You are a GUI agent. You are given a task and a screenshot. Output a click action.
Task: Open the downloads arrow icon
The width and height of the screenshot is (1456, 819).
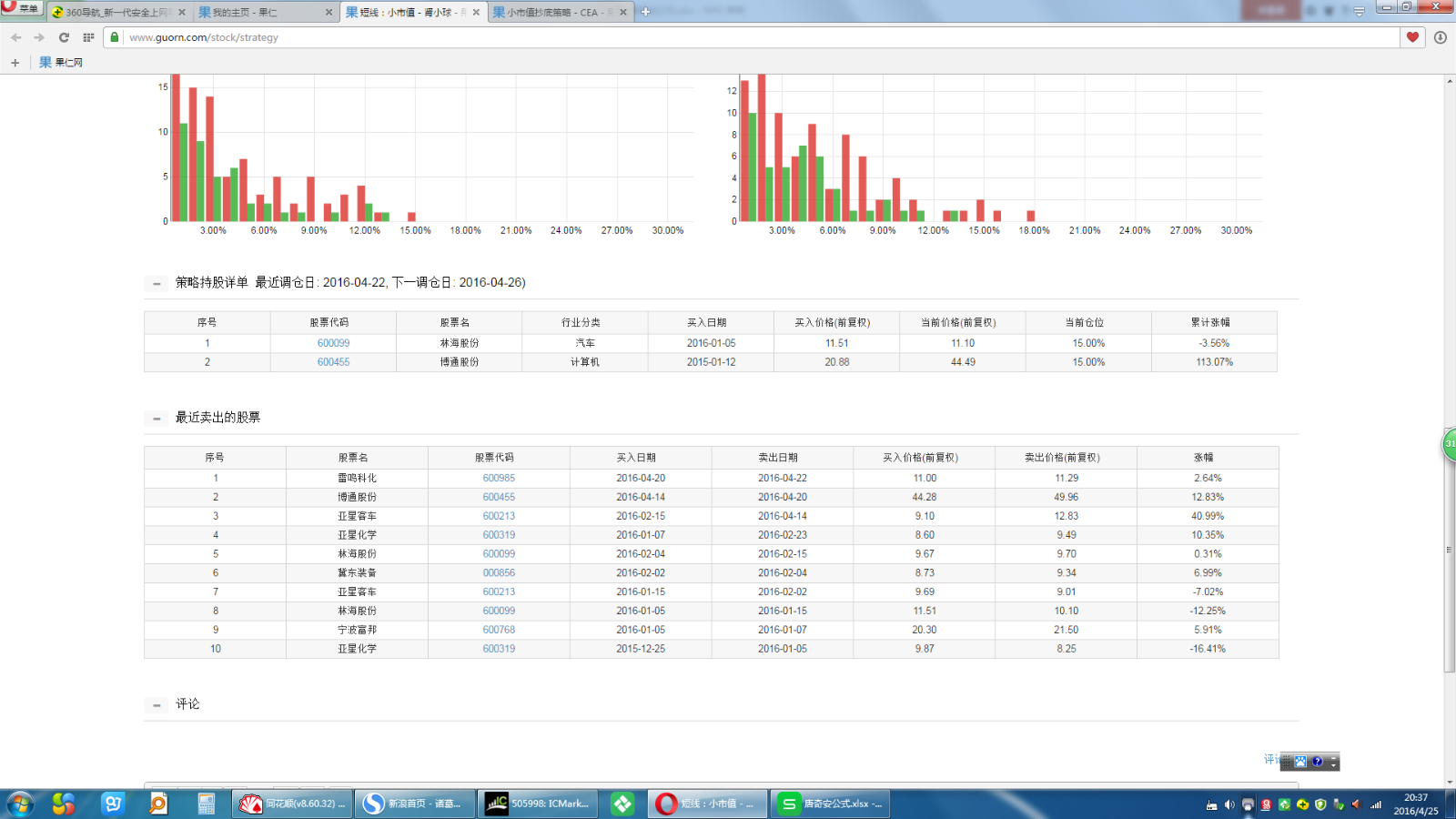1440,37
